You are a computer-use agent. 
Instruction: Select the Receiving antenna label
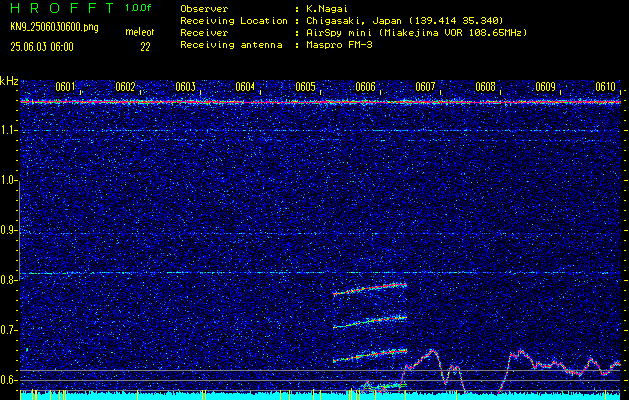pyautogui.click(x=231, y=45)
